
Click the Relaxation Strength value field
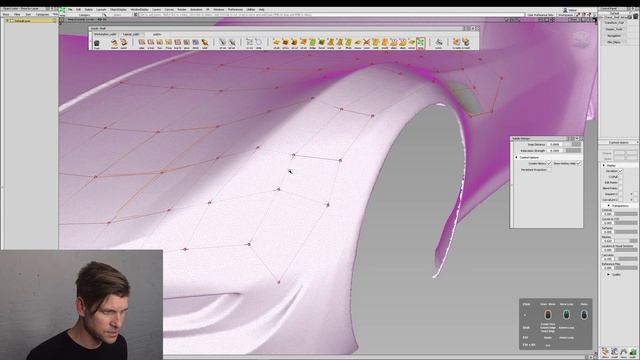click(x=555, y=151)
